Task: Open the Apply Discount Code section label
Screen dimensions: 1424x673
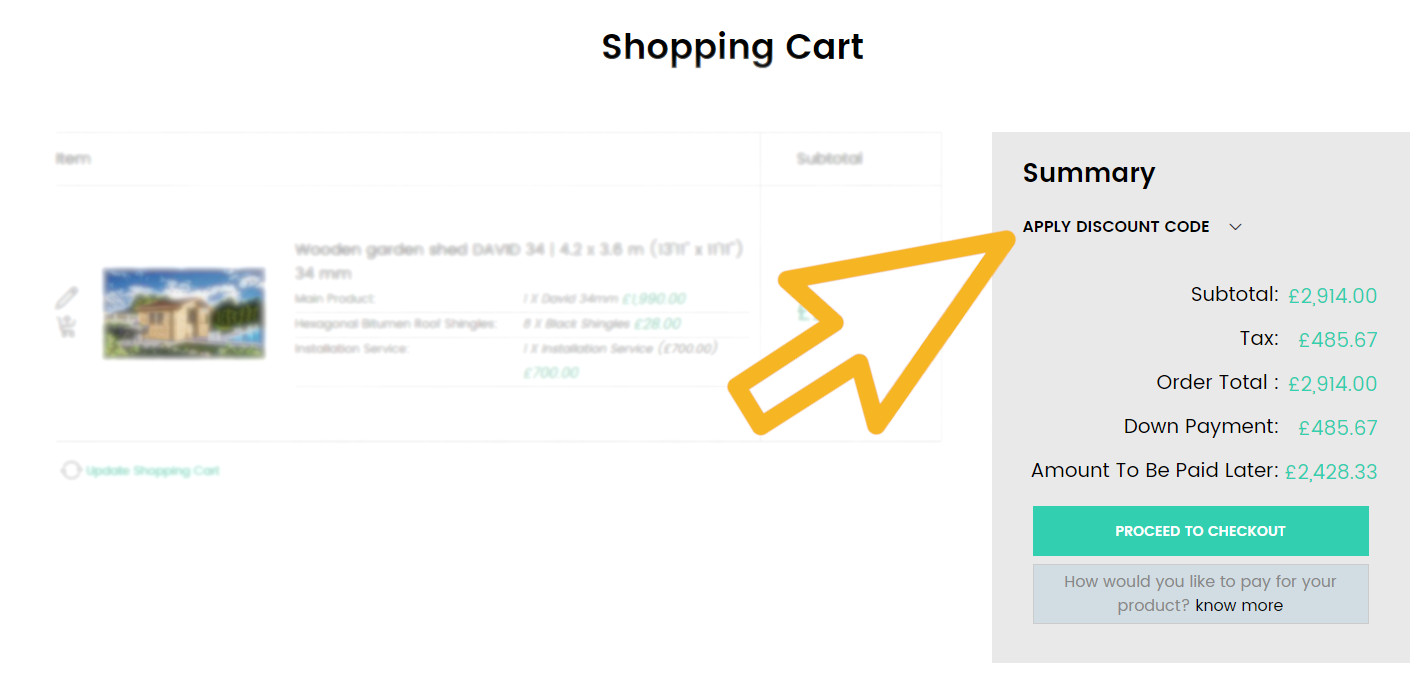Action: 1116,227
